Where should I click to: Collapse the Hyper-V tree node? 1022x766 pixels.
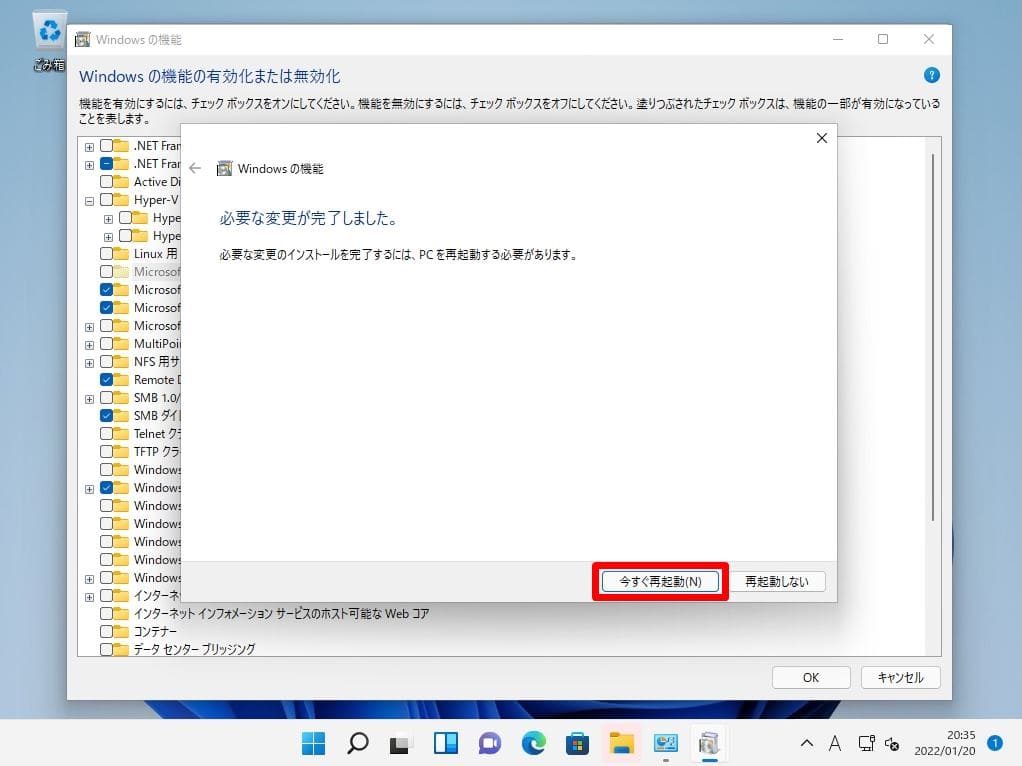pos(89,201)
